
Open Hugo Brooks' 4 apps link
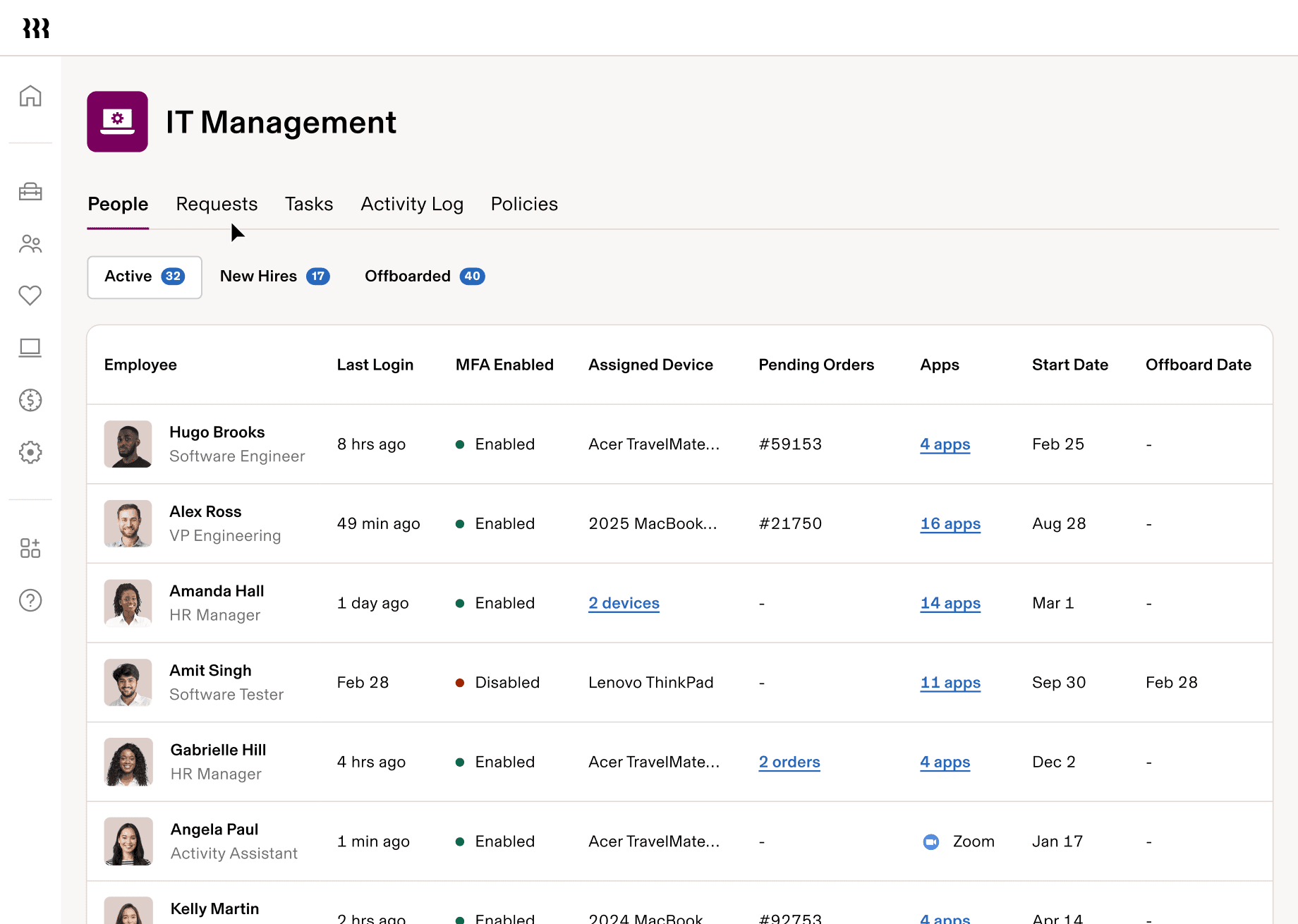[x=945, y=444]
